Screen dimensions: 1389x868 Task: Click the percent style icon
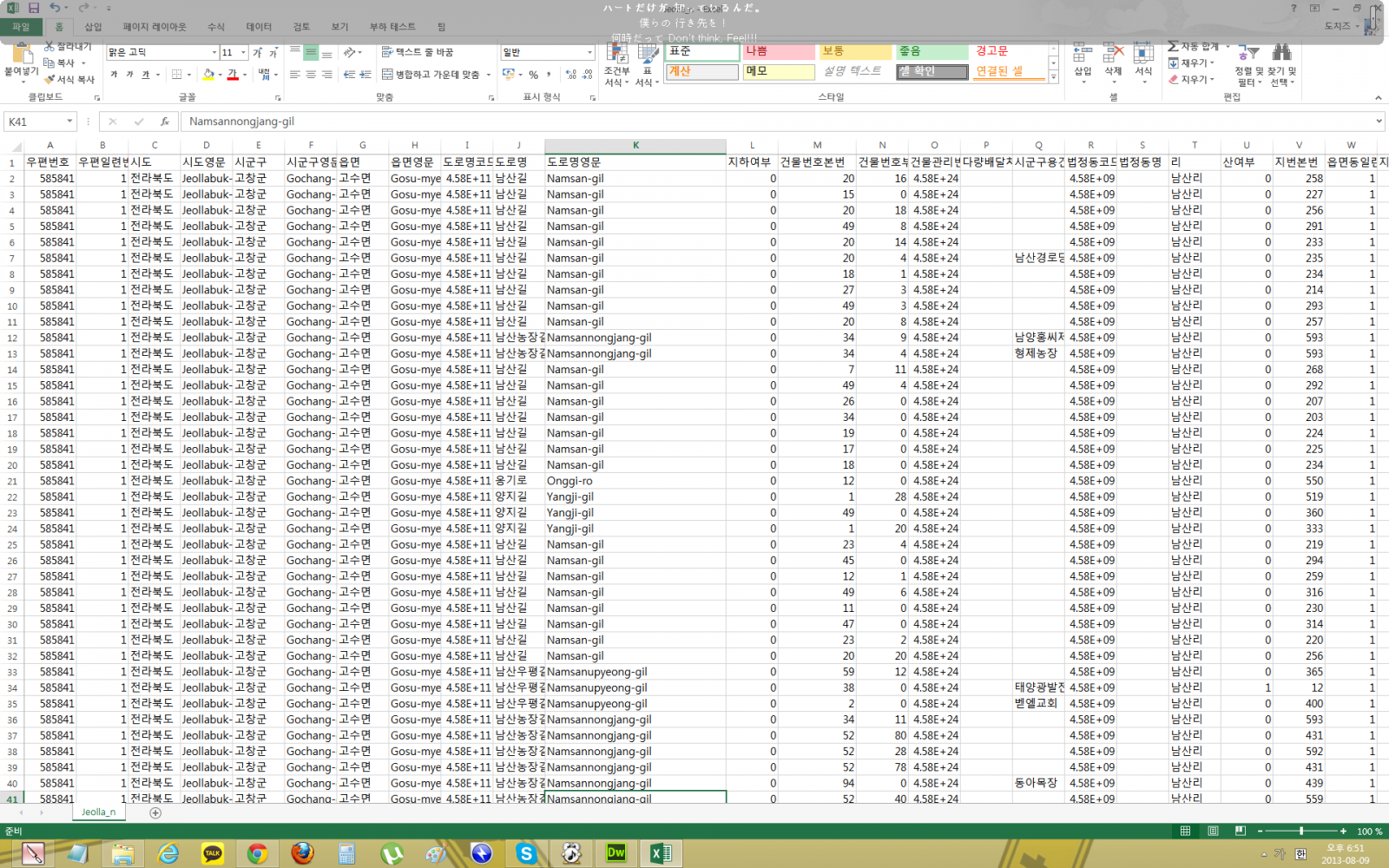pos(533,75)
